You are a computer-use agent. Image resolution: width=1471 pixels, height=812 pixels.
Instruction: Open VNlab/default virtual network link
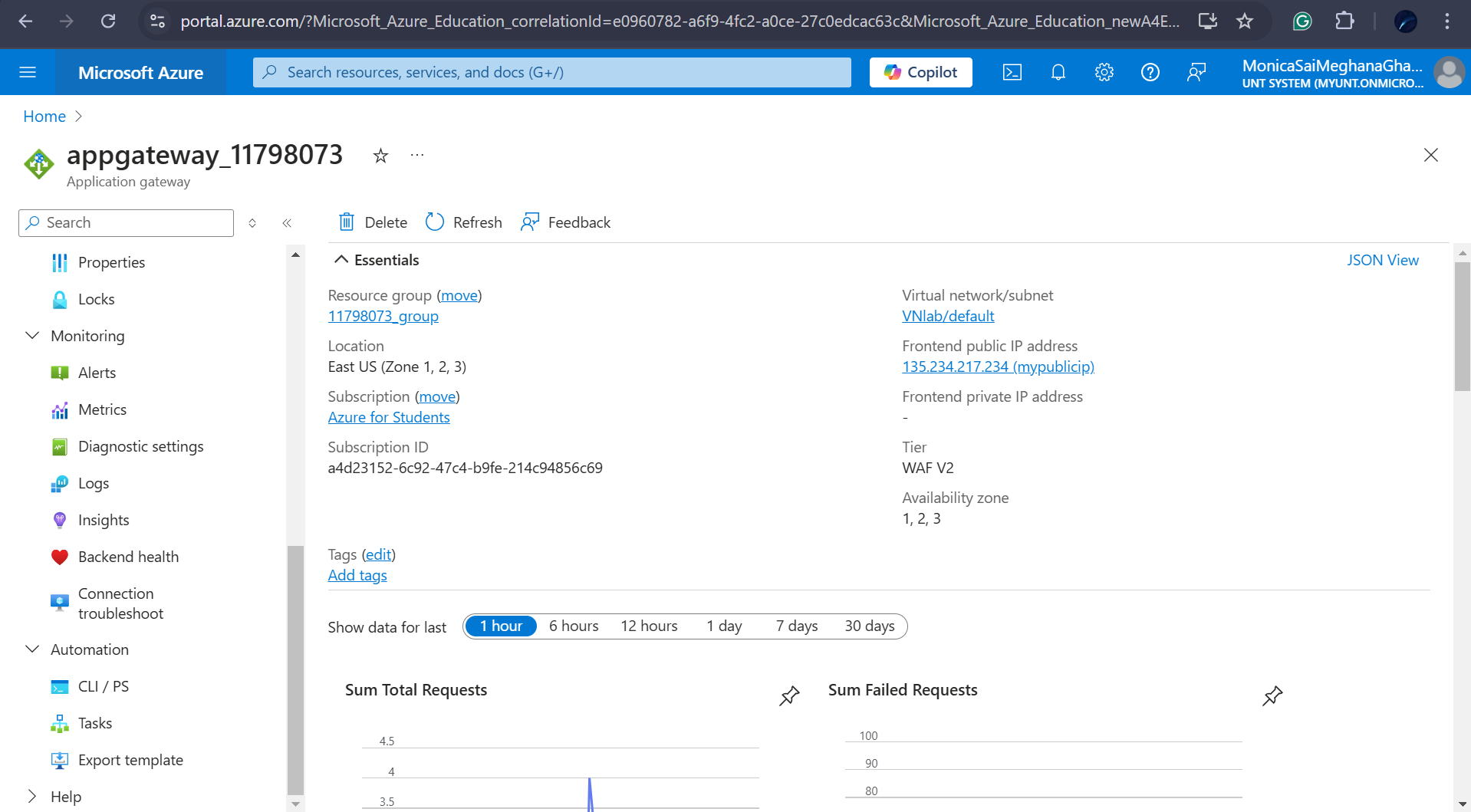tap(948, 316)
